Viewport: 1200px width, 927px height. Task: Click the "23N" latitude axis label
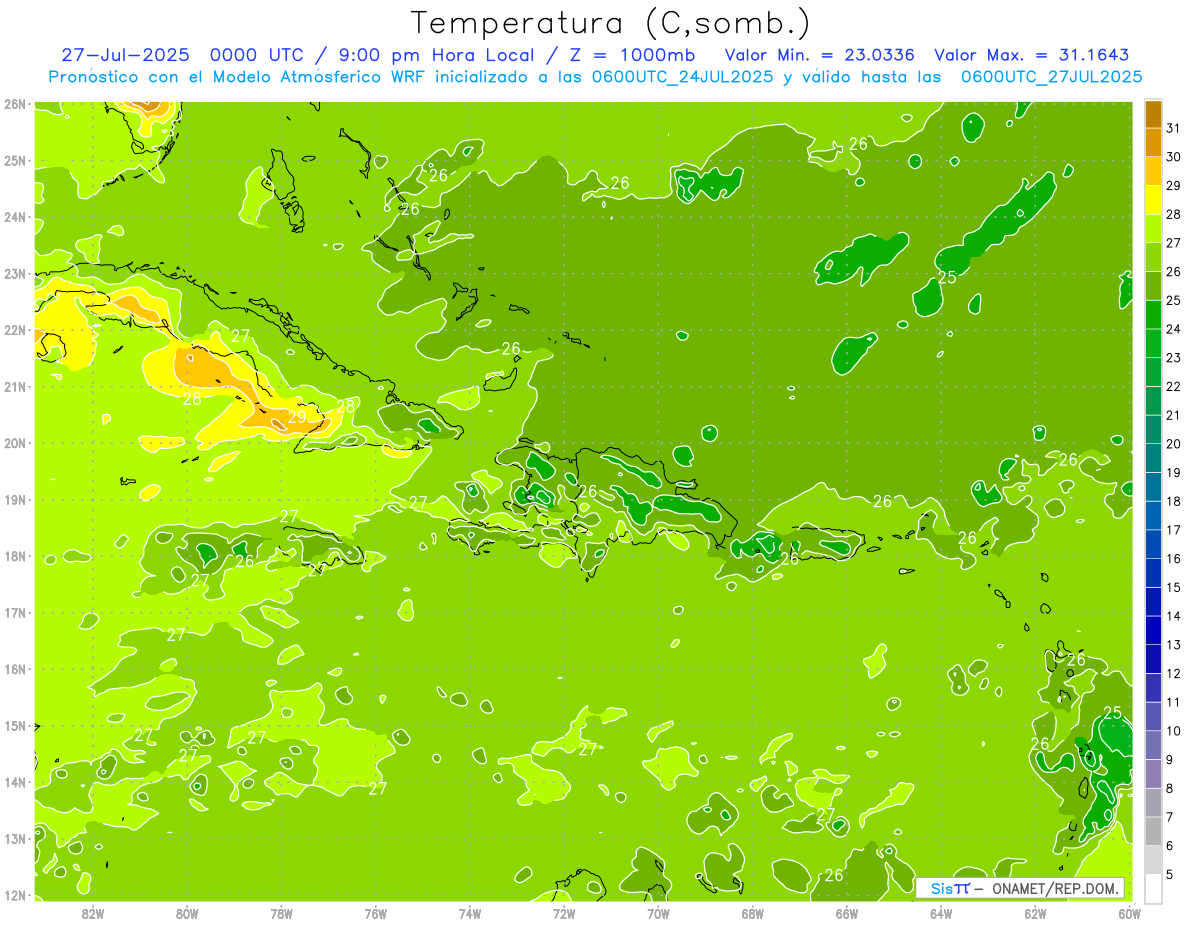[14, 274]
